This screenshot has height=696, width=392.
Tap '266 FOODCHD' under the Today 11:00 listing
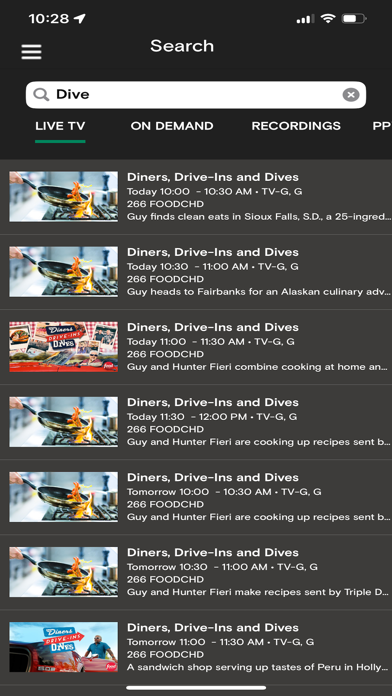click(166, 354)
